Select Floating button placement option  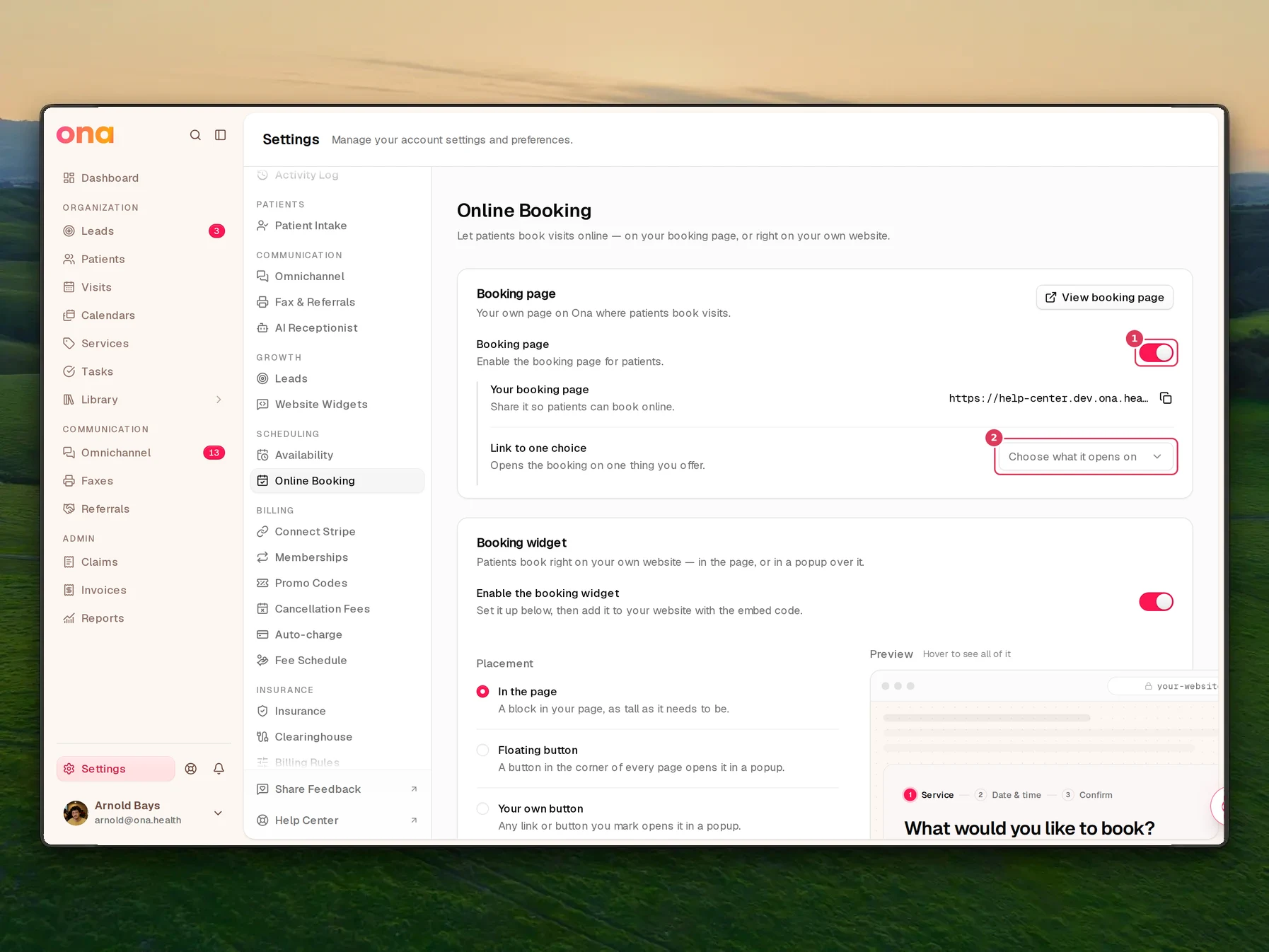pyautogui.click(x=482, y=750)
